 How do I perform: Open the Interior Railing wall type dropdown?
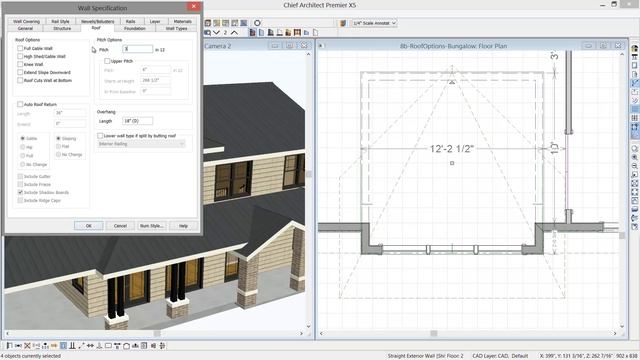point(142,144)
